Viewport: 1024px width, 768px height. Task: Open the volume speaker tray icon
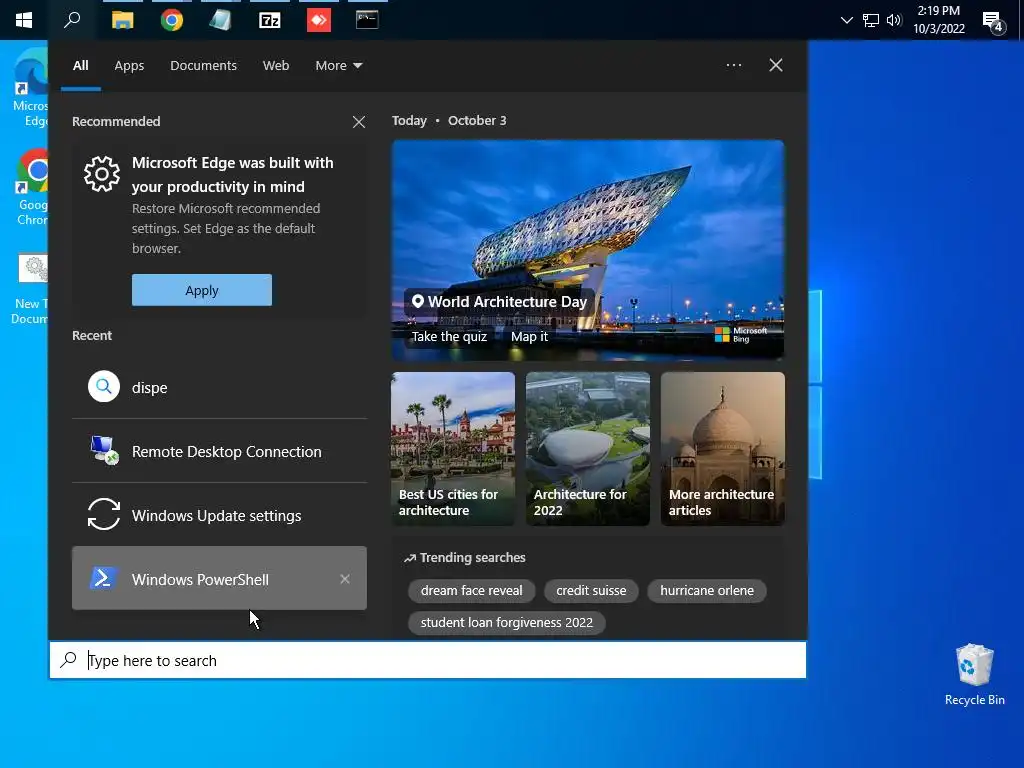coord(894,20)
